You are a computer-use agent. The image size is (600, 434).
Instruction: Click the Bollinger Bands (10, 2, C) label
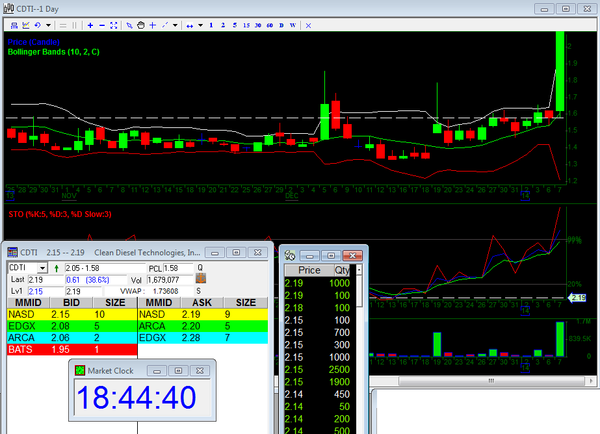coord(54,52)
